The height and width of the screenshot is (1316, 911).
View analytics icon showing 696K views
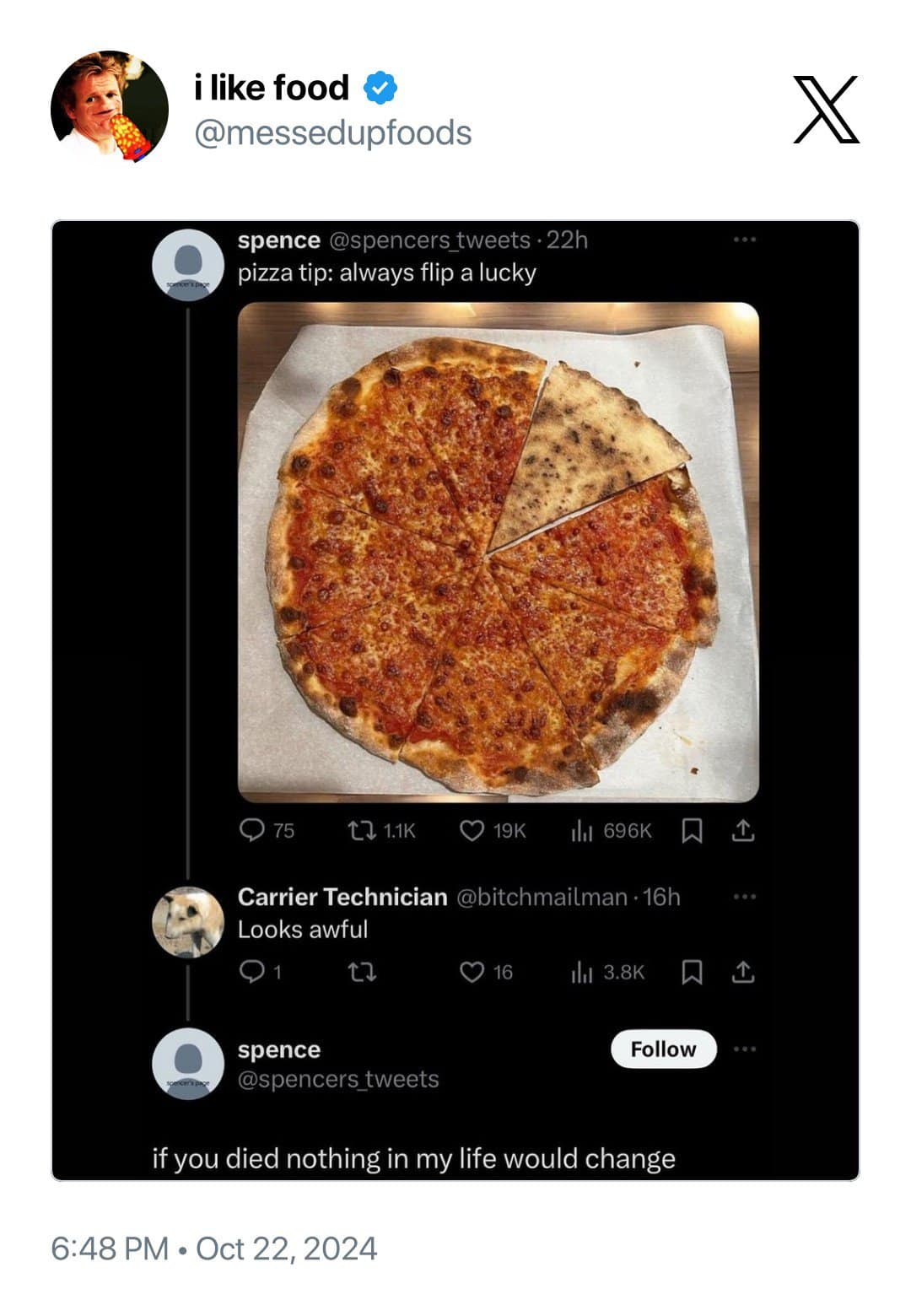click(x=582, y=831)
